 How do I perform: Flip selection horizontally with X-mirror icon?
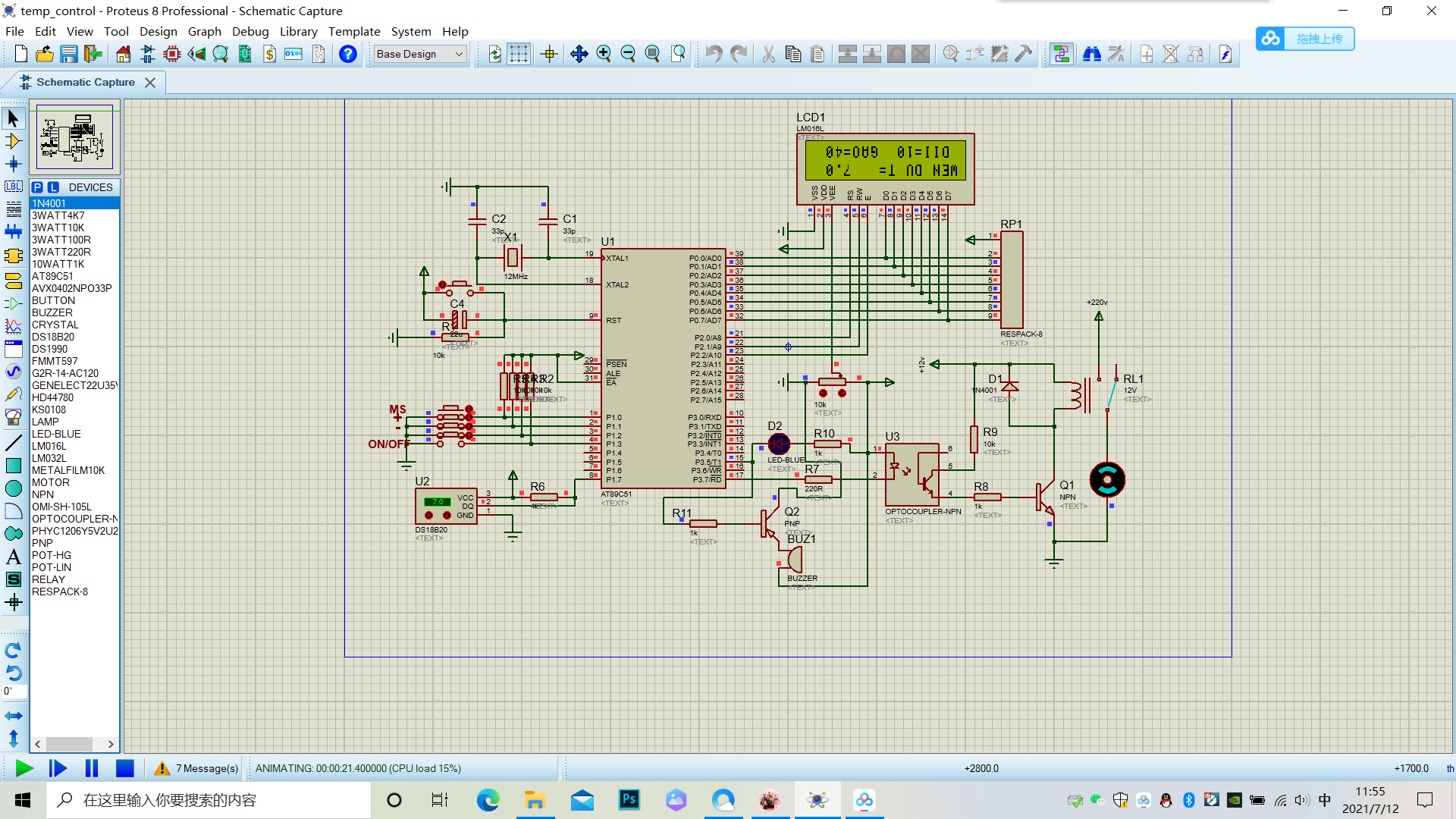coord(13,716)
